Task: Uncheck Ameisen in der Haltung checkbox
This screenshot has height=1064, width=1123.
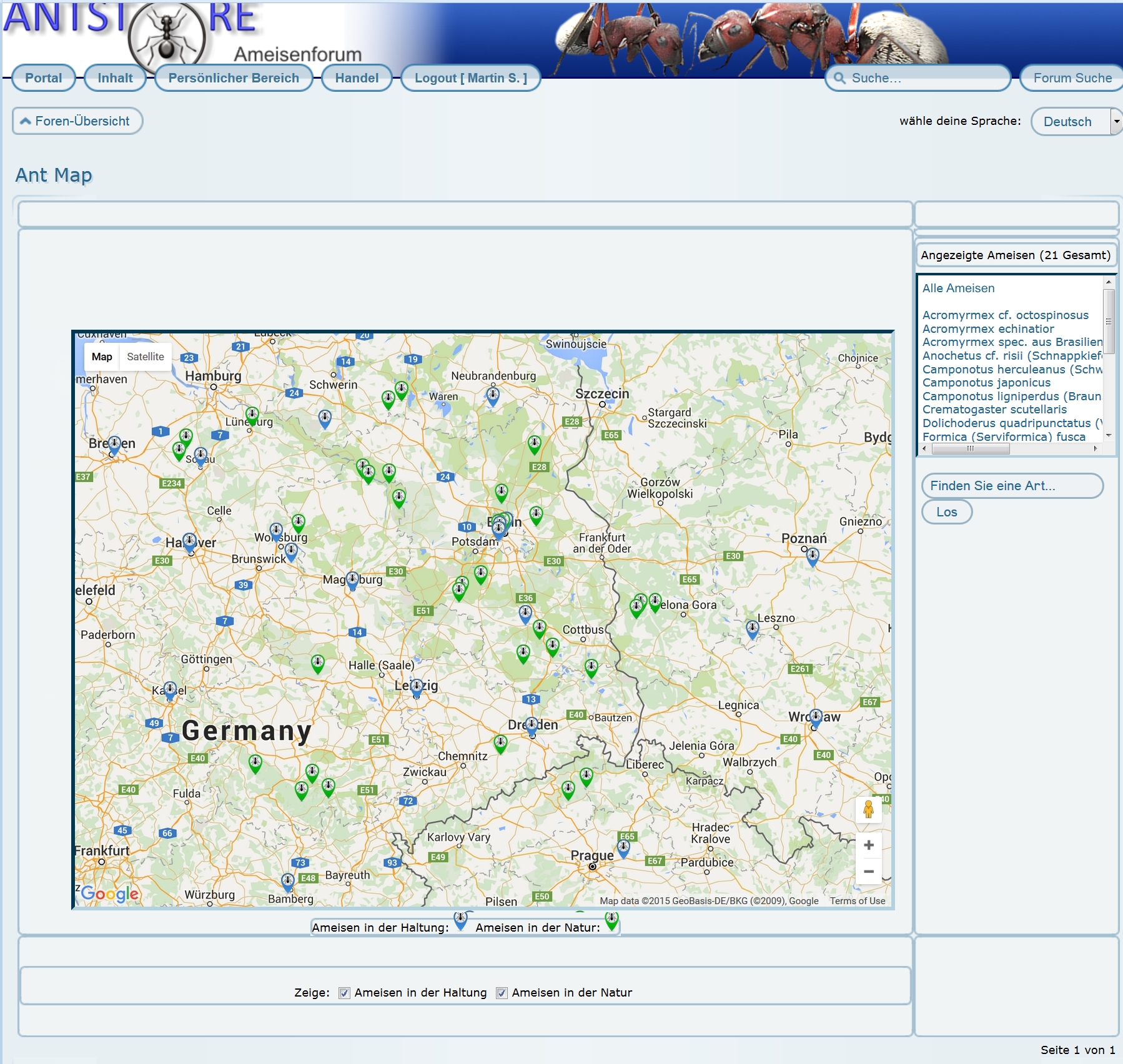Action: click(x=344, y=993)
